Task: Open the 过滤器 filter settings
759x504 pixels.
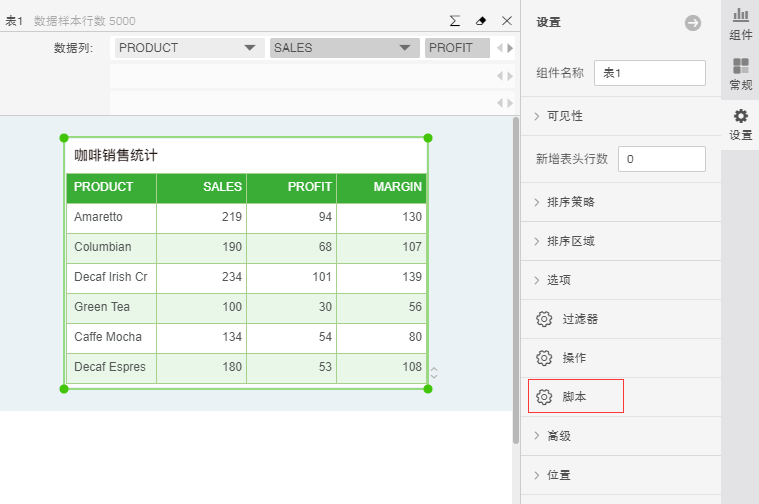Action: coord(580,319)
